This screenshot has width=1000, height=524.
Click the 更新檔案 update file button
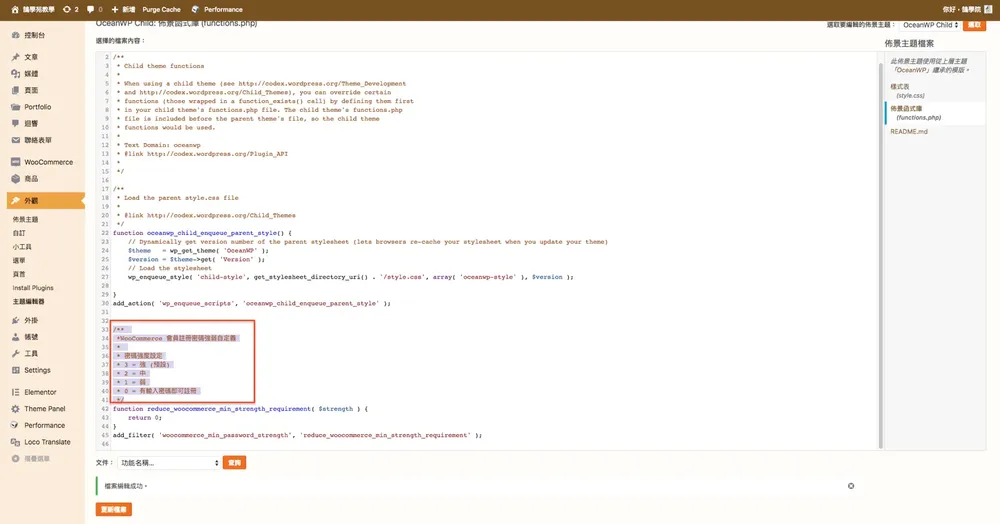click(x=114, y=509)
